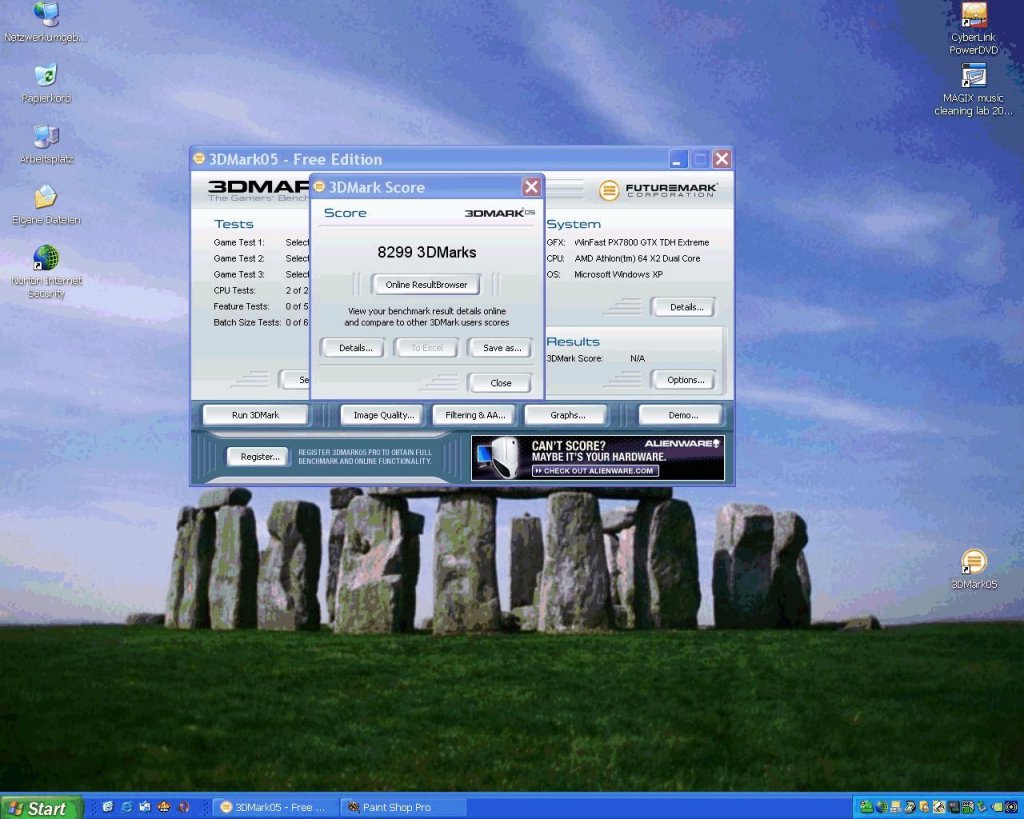The width and height of the screenshot is (1024, 819).
Task: Switch to Paint Shop Pro taskbar button
Action: pyautogui.click(x=405, y=807)
